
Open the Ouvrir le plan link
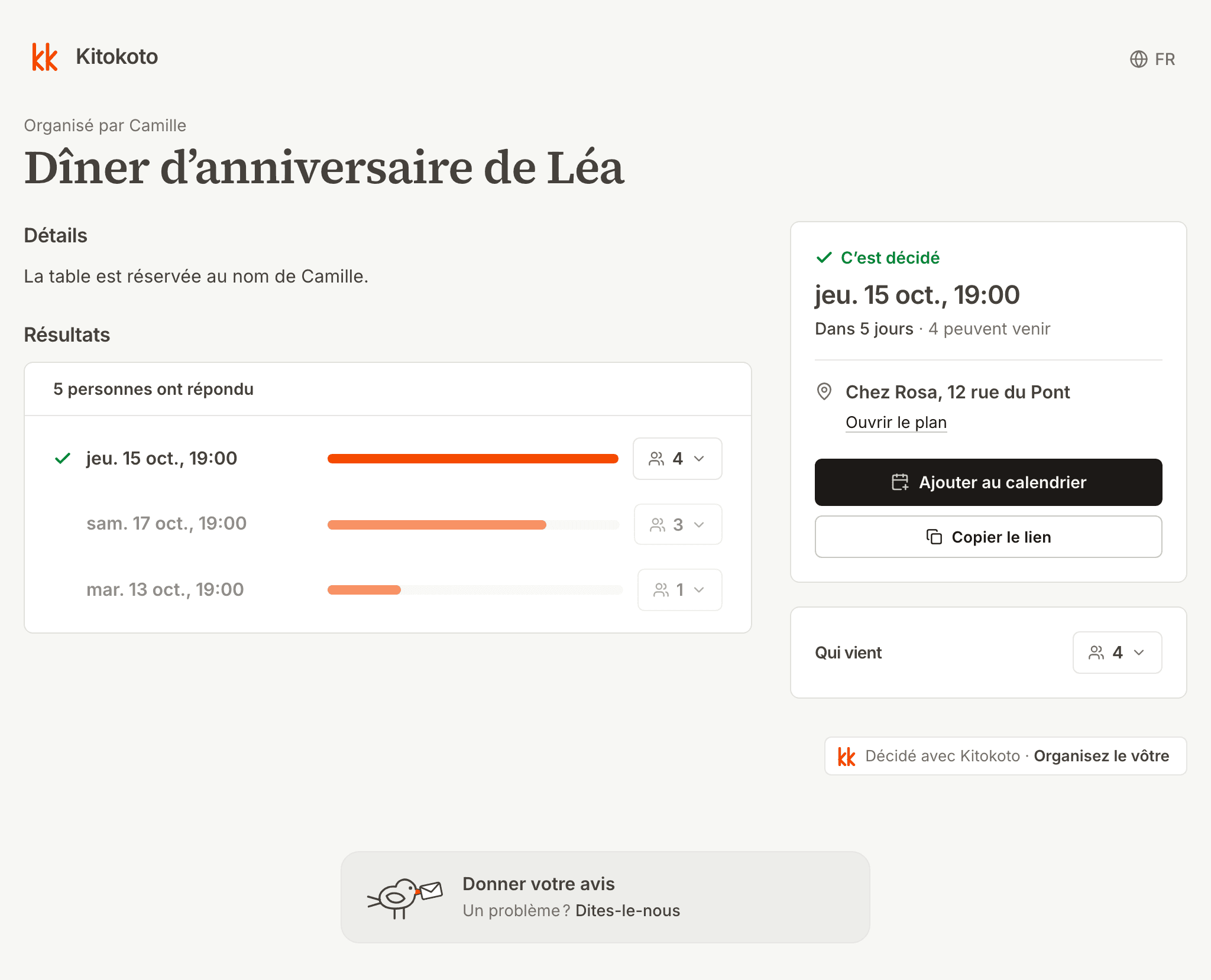[896, 422]
